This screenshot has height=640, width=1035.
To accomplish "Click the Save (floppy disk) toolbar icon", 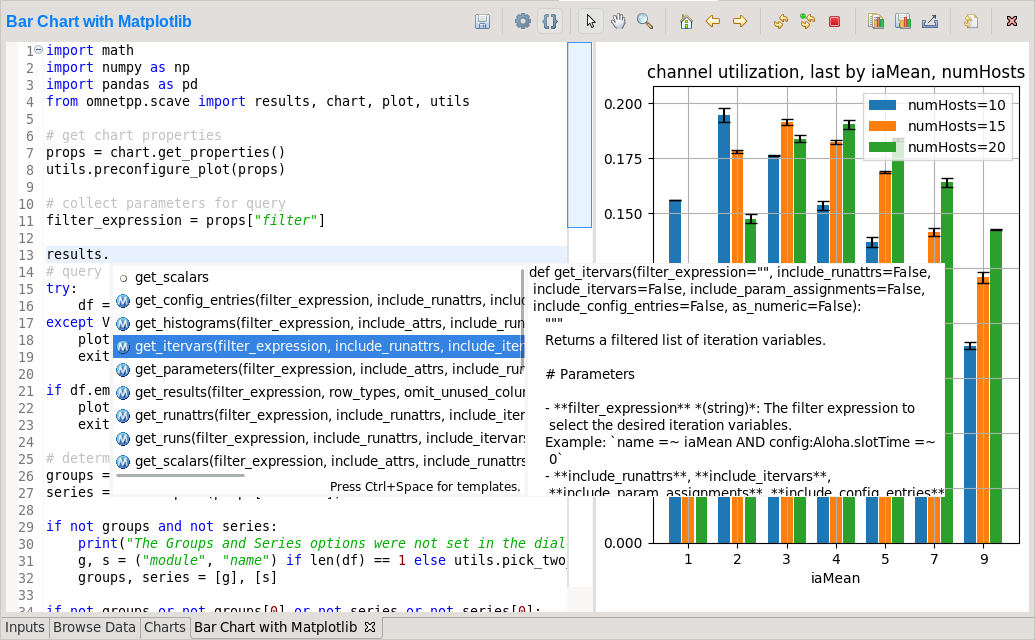I will pyautogui.click(x=483, y=22).
